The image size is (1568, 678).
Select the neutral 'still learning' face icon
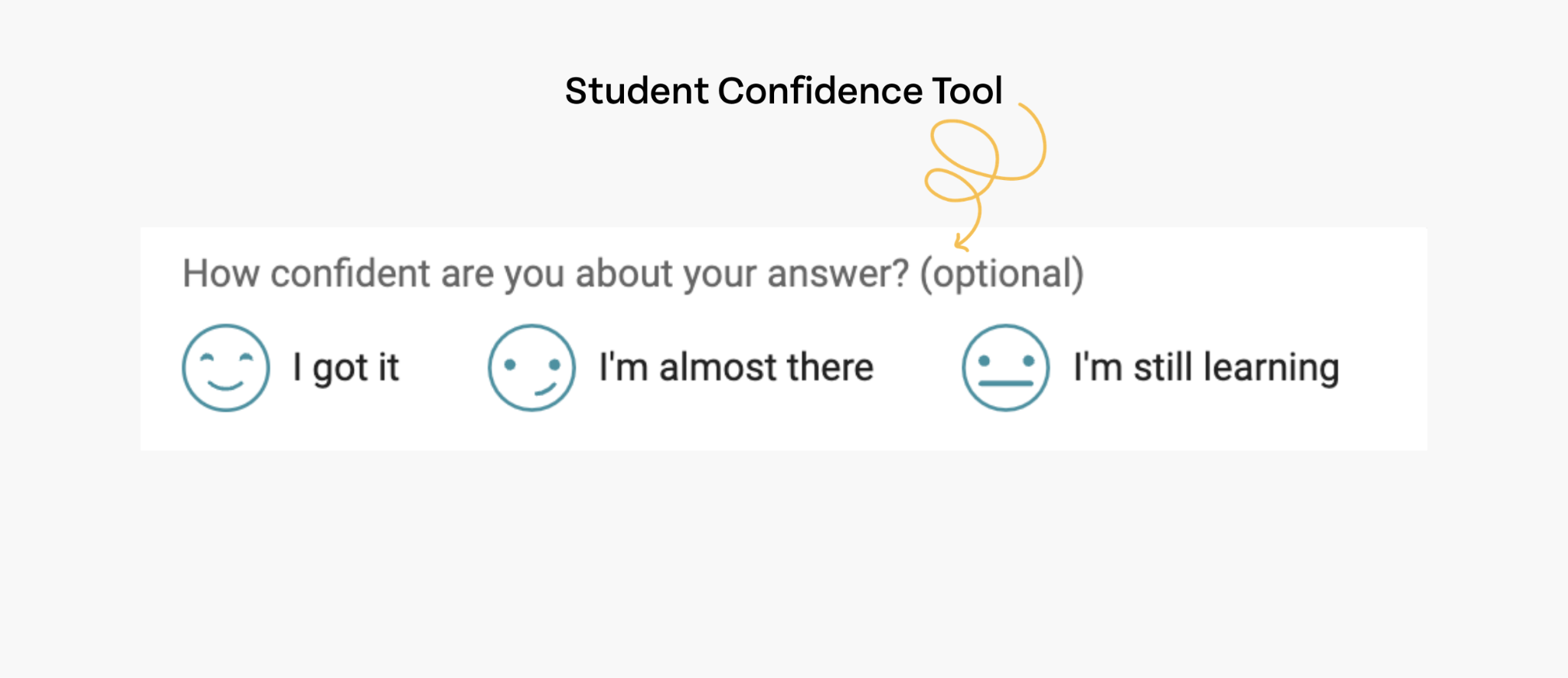(x=1006, y=368)
